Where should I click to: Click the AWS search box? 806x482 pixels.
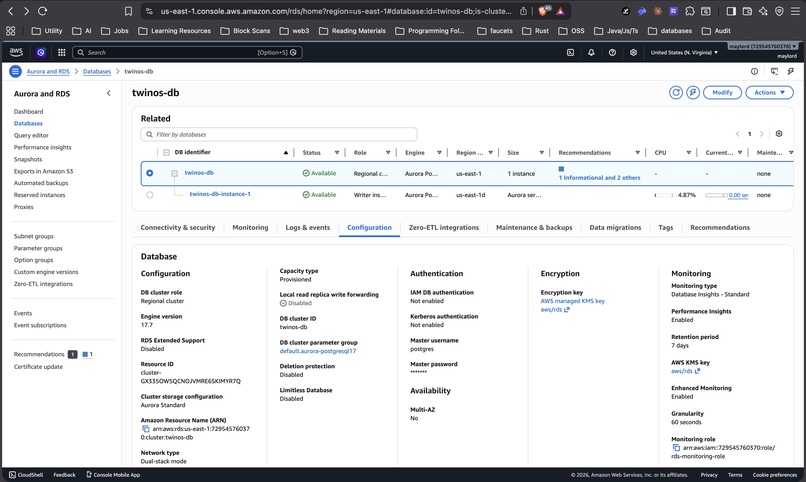coord(187,52)
